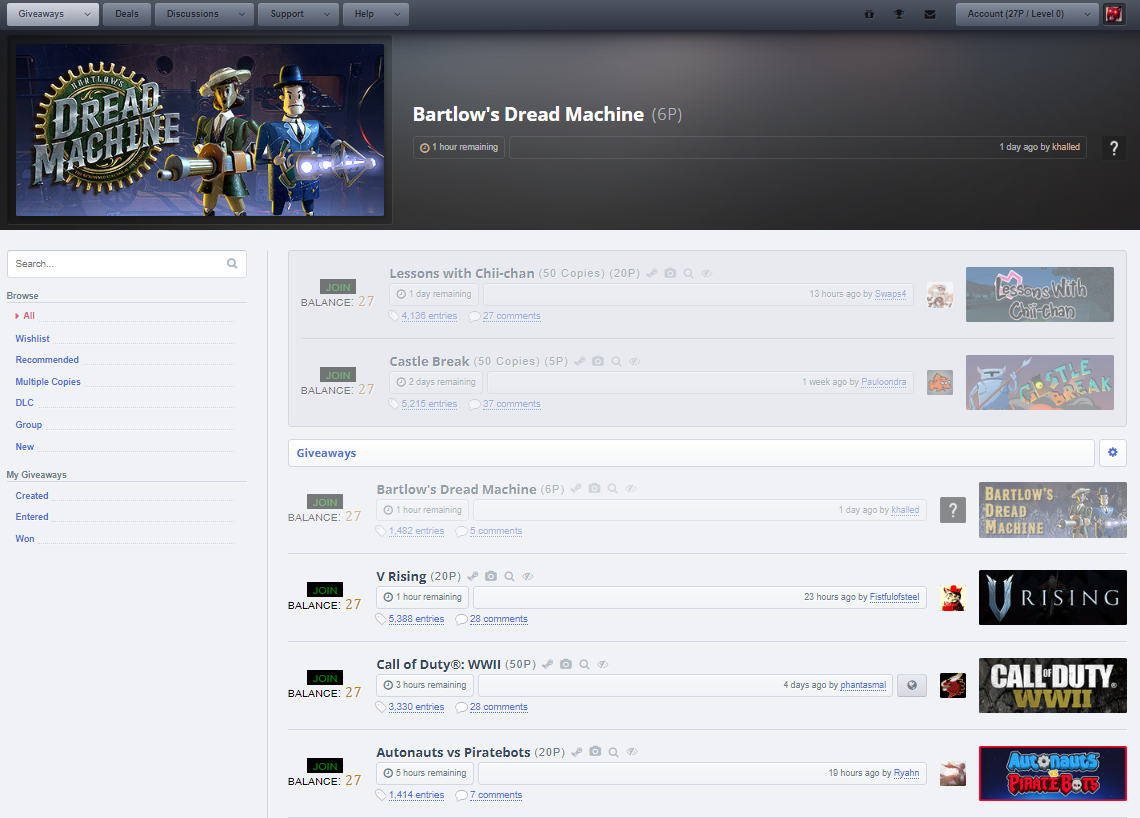Click the magnifier icon for Autonauts vs Piratebots
This screenshot has width=1140, height=818.
click(614, 752)
